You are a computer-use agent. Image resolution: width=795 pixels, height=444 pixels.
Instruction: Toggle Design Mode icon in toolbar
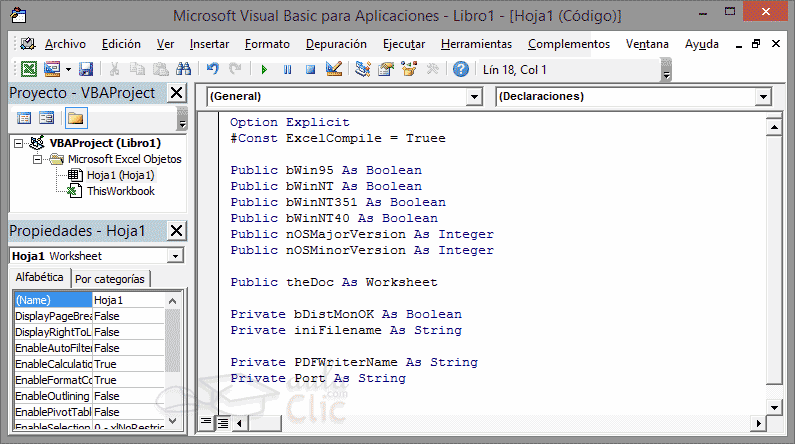[x=334, y=69]
